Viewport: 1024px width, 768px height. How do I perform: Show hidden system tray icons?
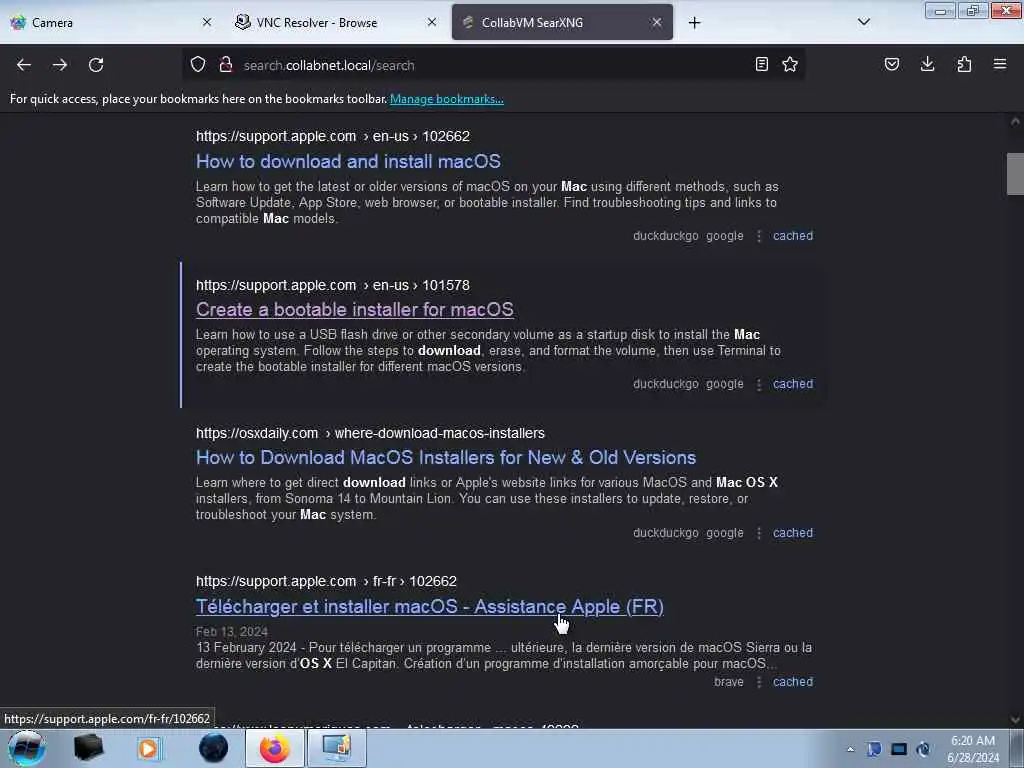point(850,749)
